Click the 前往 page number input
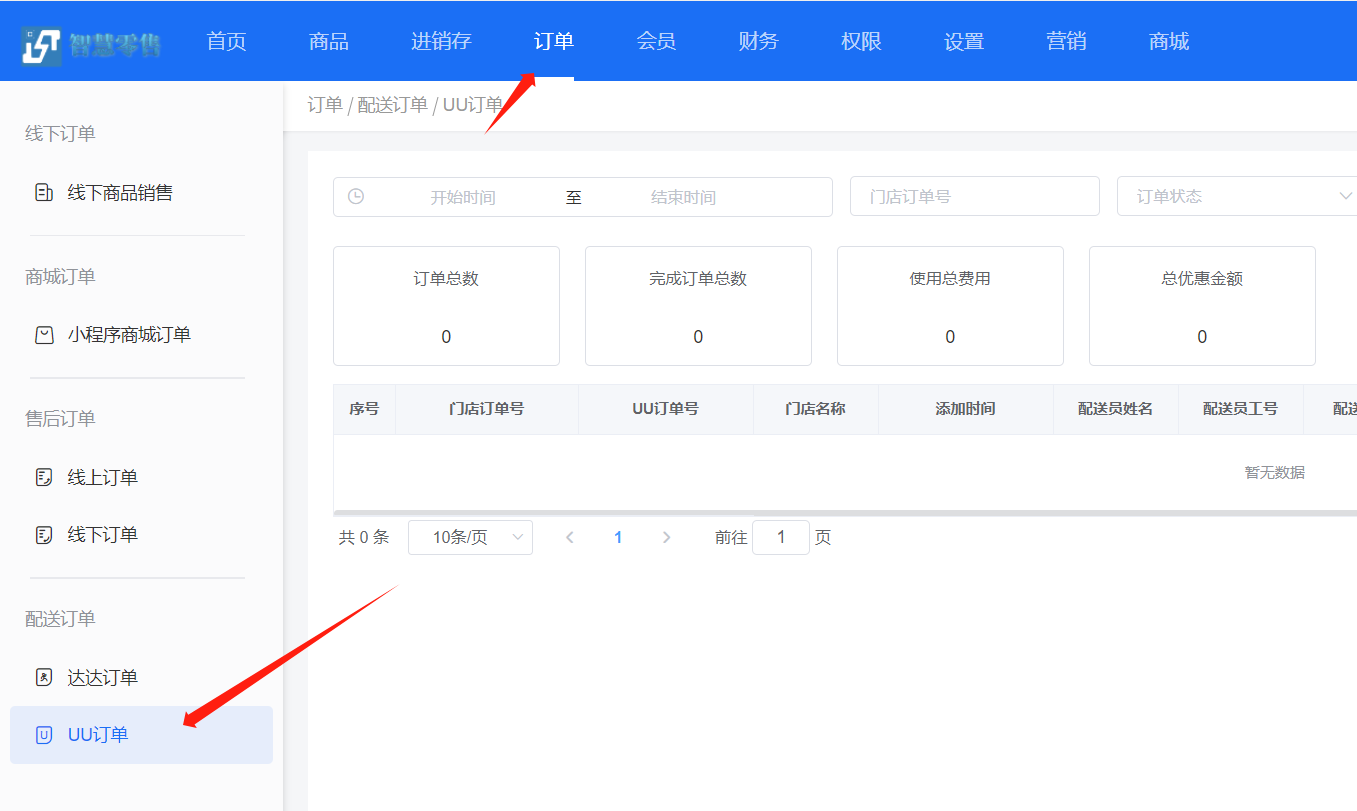Image resolution: width=1357 pixels, height=811 pixels. tap(781, 537)
